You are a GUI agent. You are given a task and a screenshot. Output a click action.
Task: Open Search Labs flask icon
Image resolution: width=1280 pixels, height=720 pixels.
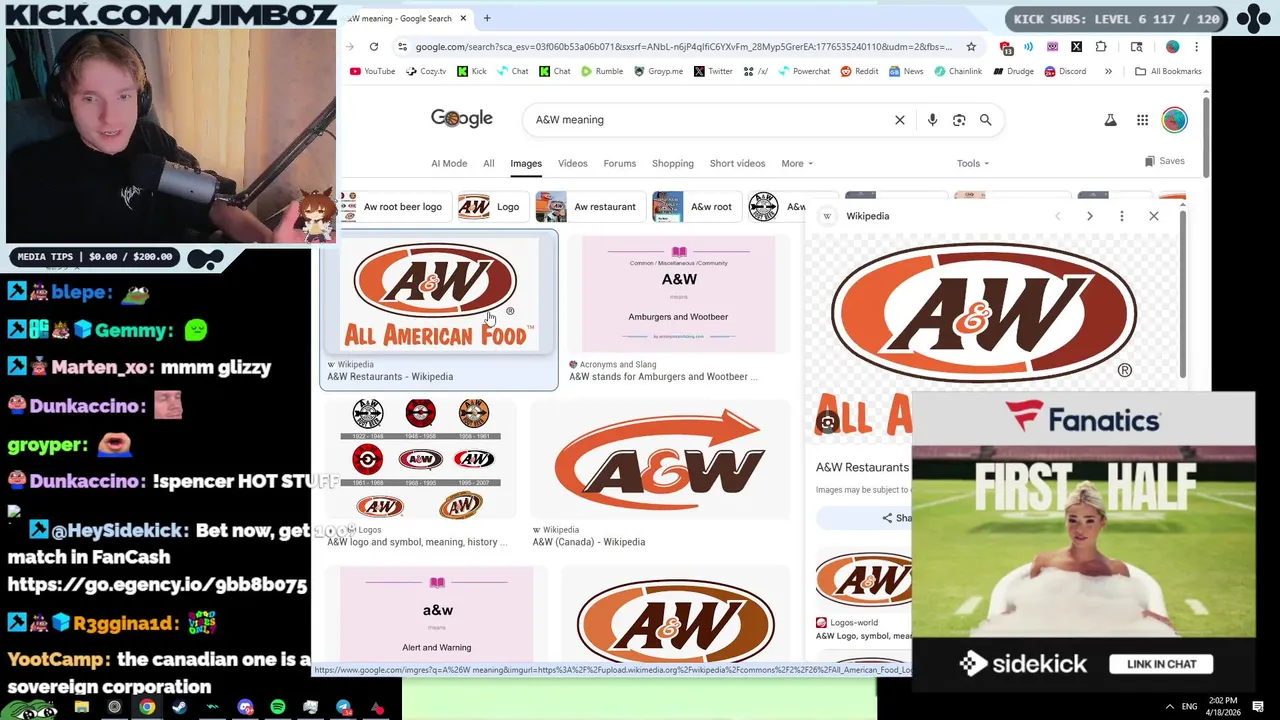click(1110, 120)
